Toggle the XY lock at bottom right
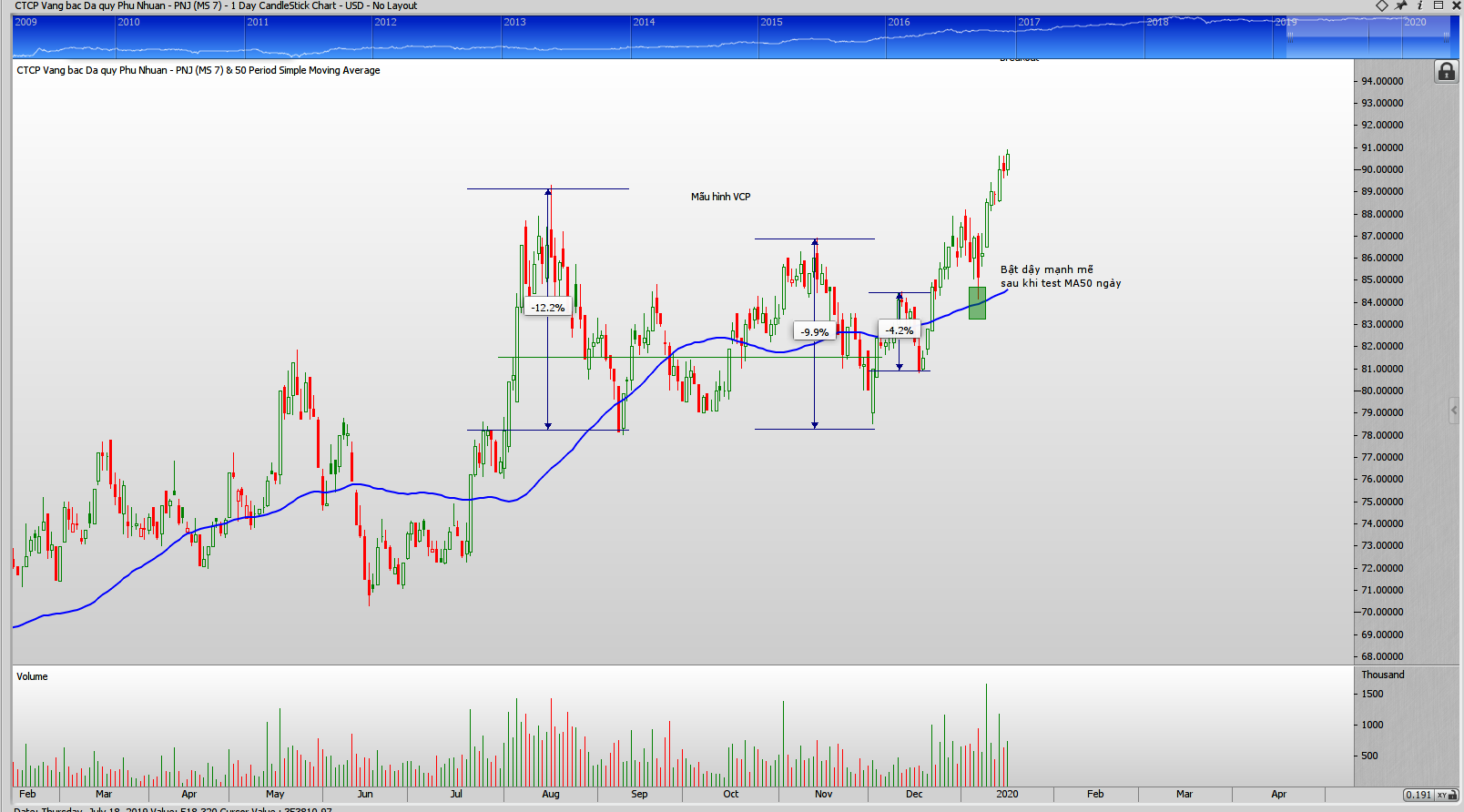 point(1442,795)
